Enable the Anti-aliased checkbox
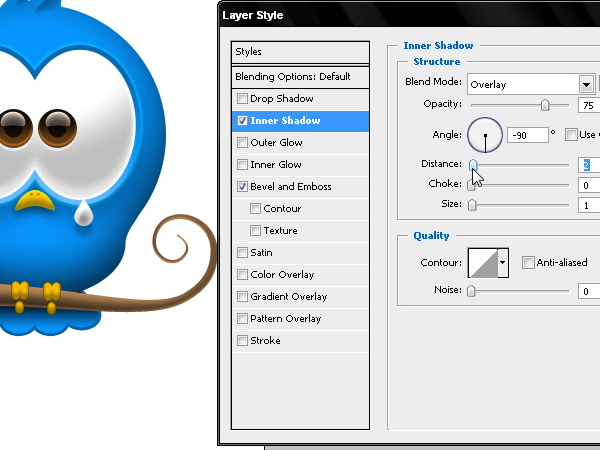Screen dimensions: 600x450 (528, 262)
